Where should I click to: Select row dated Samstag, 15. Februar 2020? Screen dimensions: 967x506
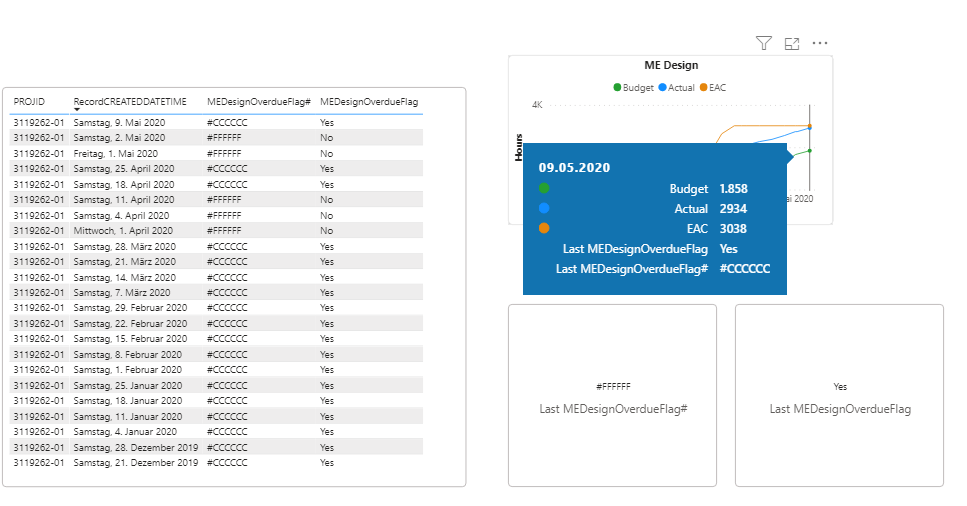(216, 339)
